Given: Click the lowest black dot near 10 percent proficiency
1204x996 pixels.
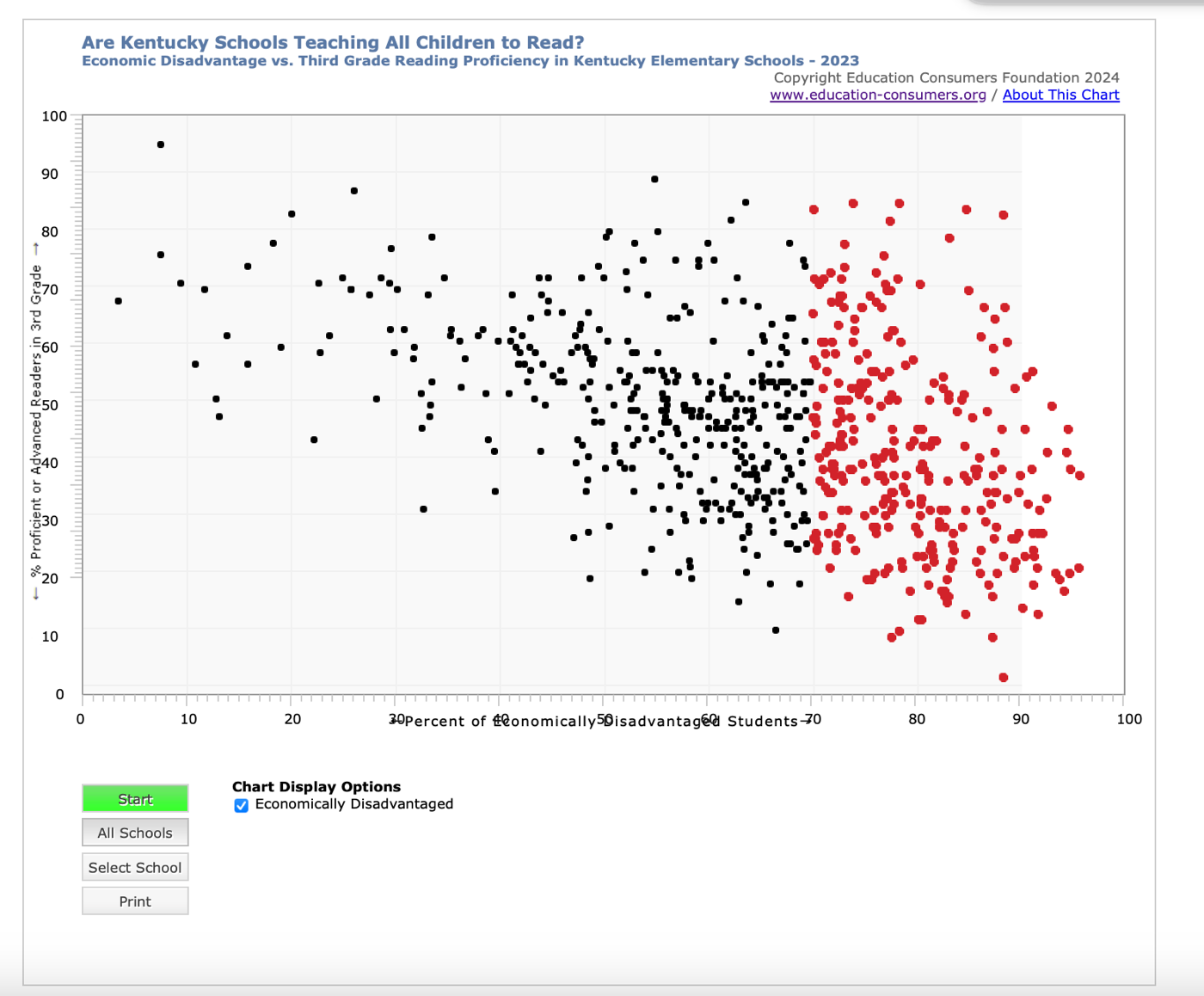Looking at the screenshot, I should [x=776, y=630].
